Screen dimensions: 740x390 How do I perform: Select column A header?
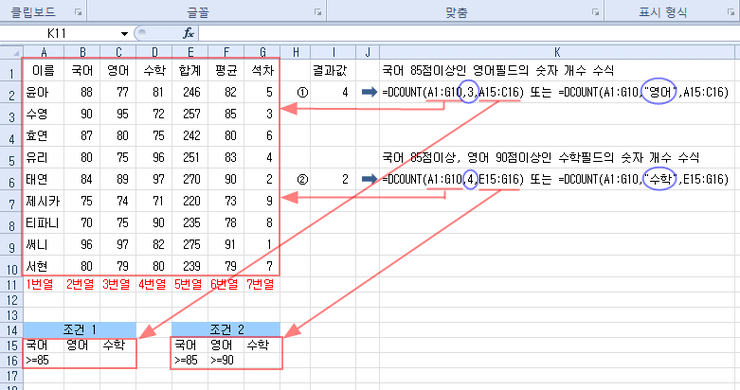tap(44, 52)
